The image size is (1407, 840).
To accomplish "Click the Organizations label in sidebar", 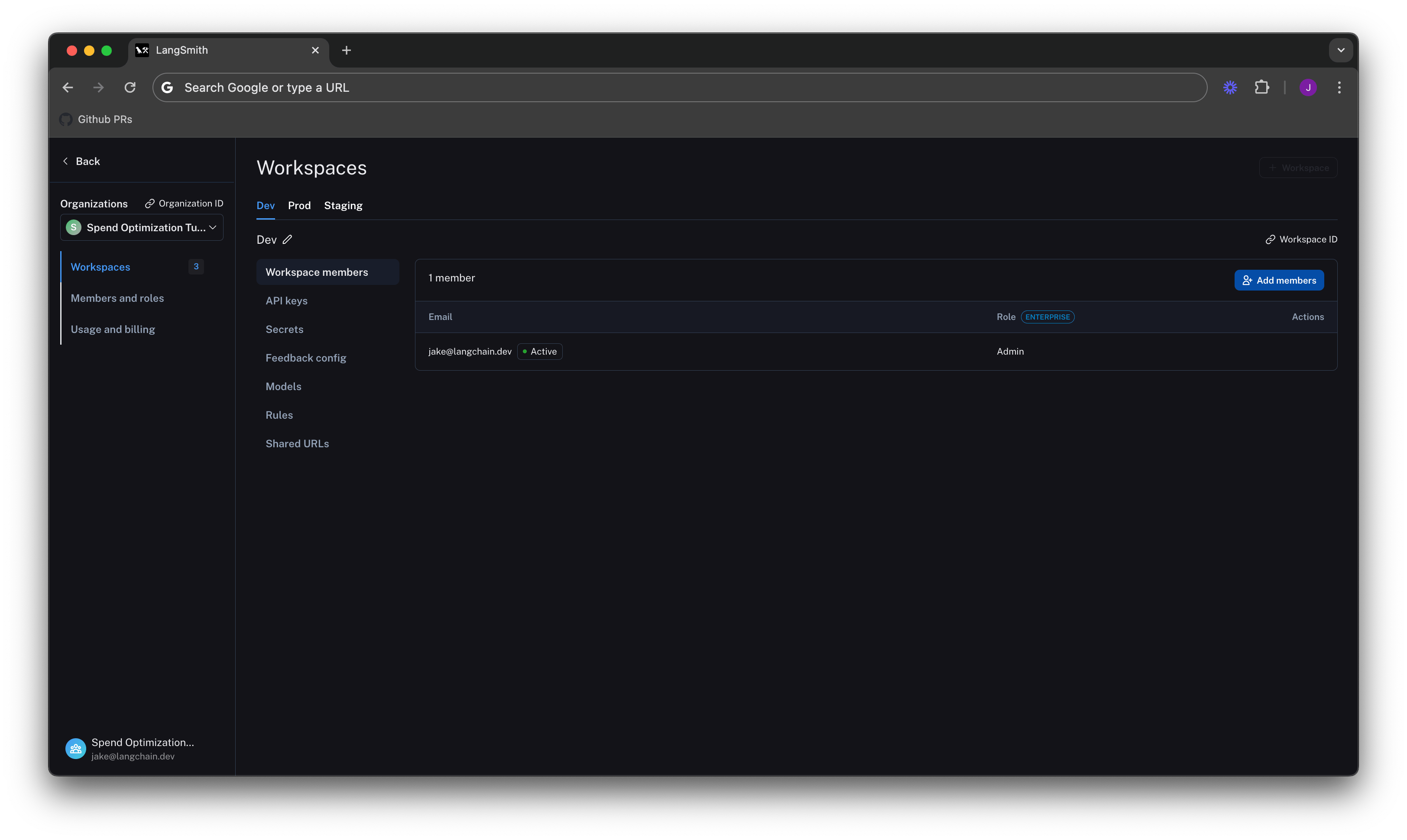I will (94, 204).
